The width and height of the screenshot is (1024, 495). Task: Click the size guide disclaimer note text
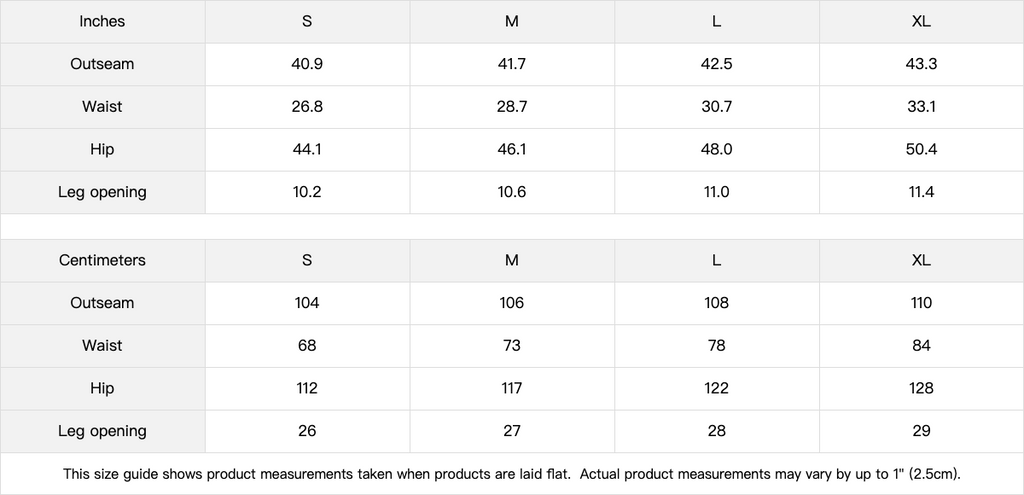click(512, 474)
